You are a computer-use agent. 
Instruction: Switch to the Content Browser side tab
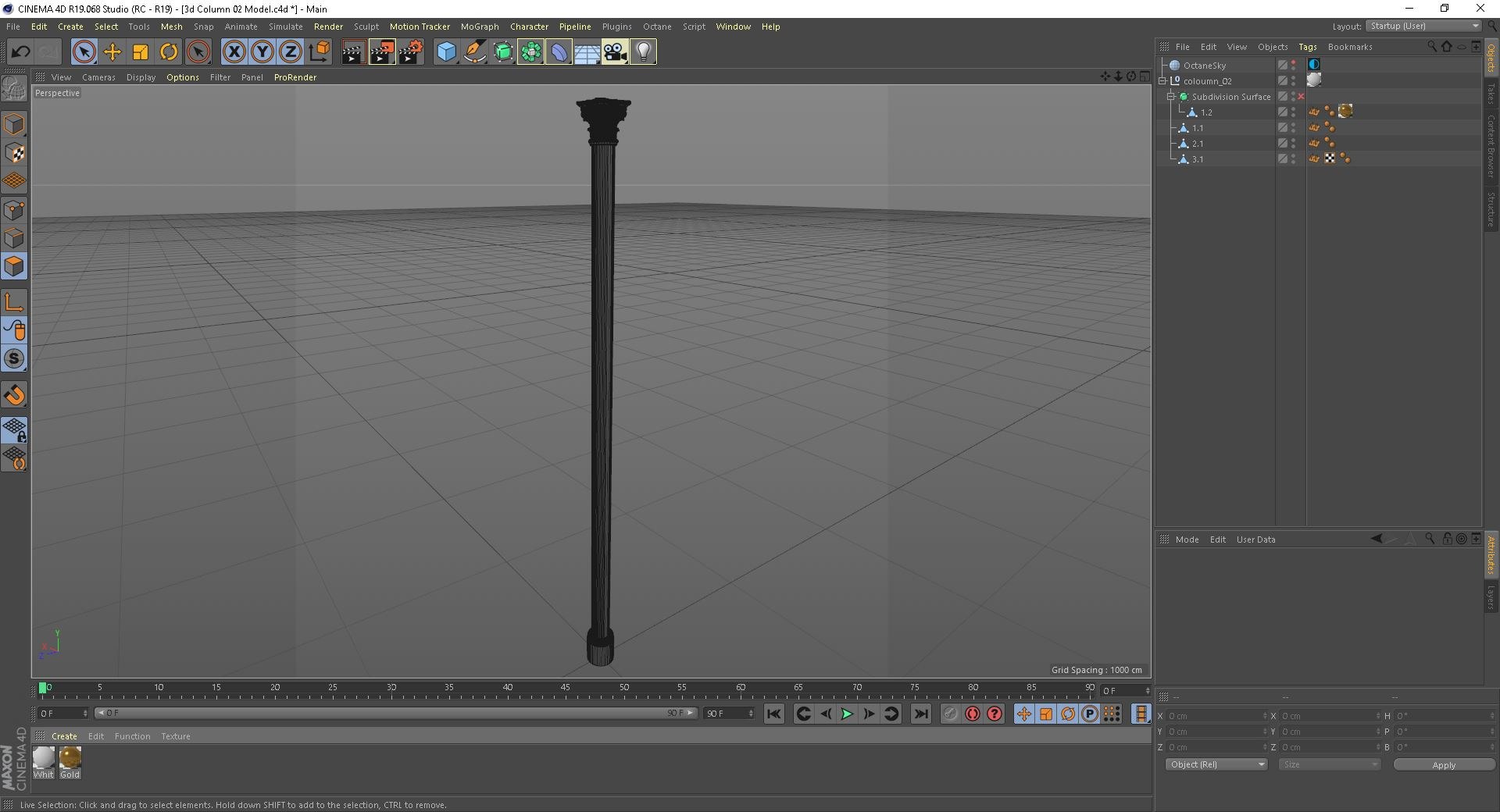(1491, 147)
